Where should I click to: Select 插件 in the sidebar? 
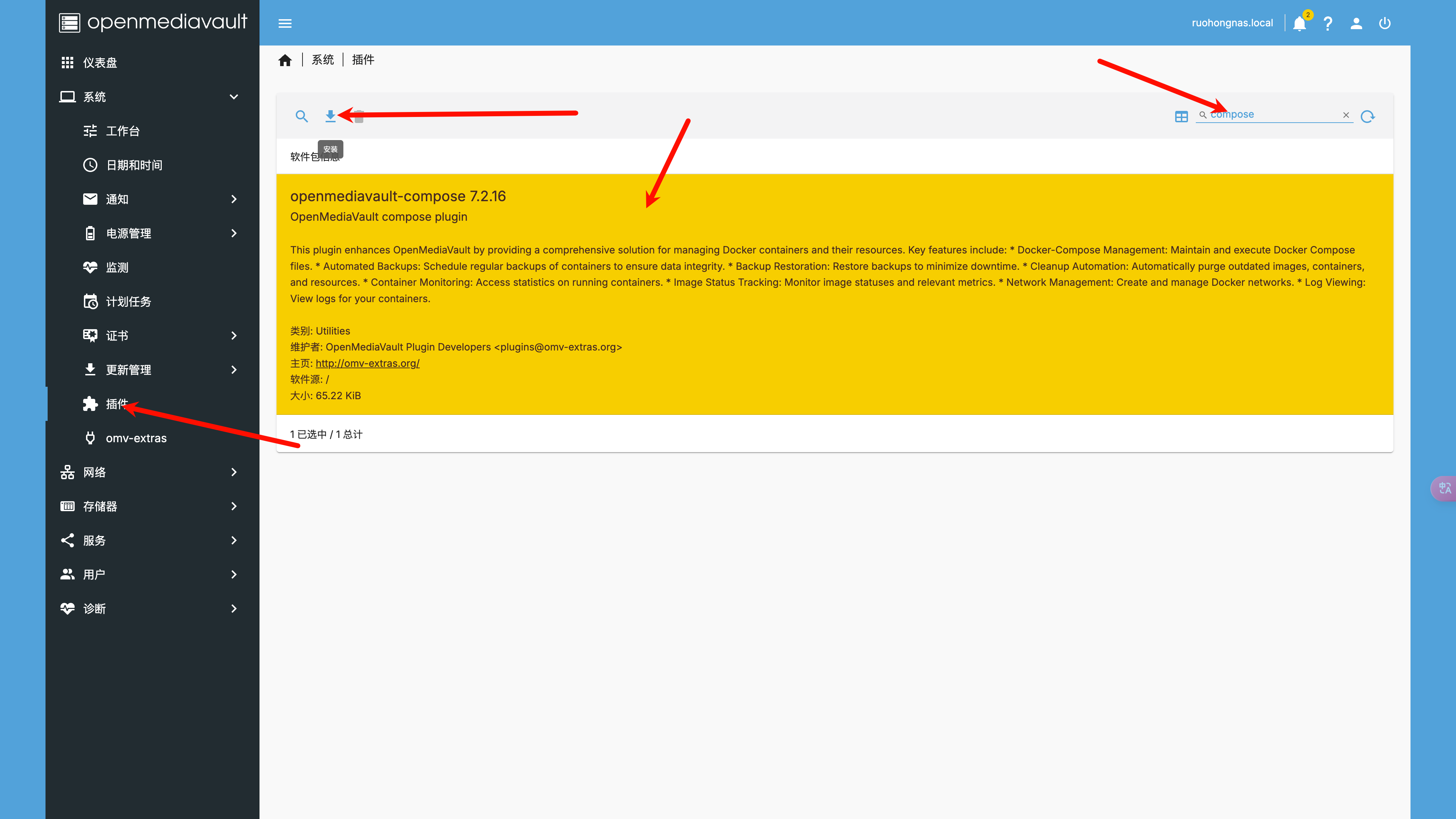click(152, 404)
